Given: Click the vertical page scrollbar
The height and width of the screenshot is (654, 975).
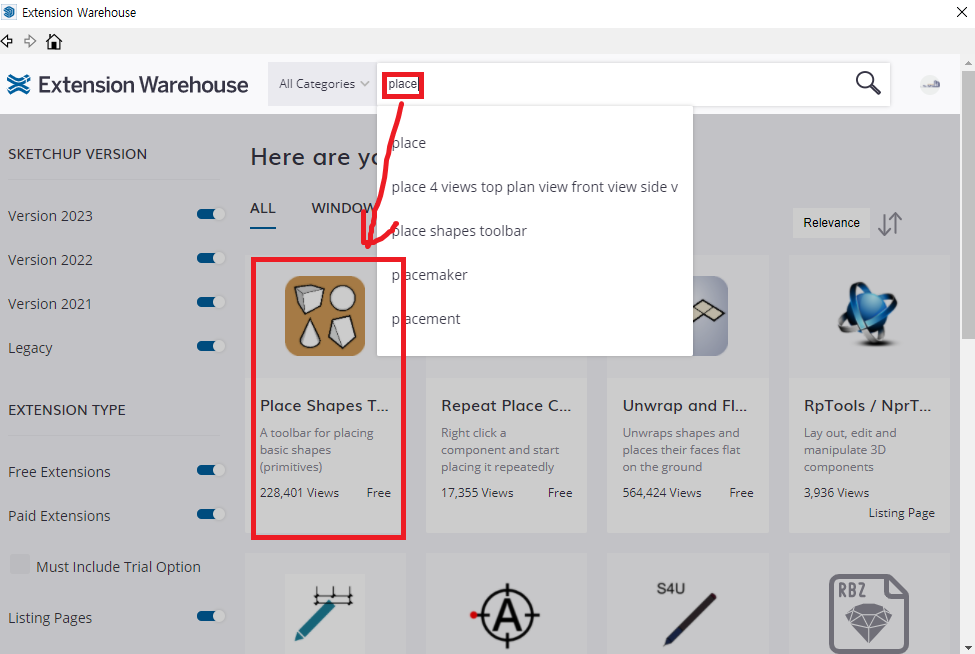Looking at the screenshot, I should (968, 205).
